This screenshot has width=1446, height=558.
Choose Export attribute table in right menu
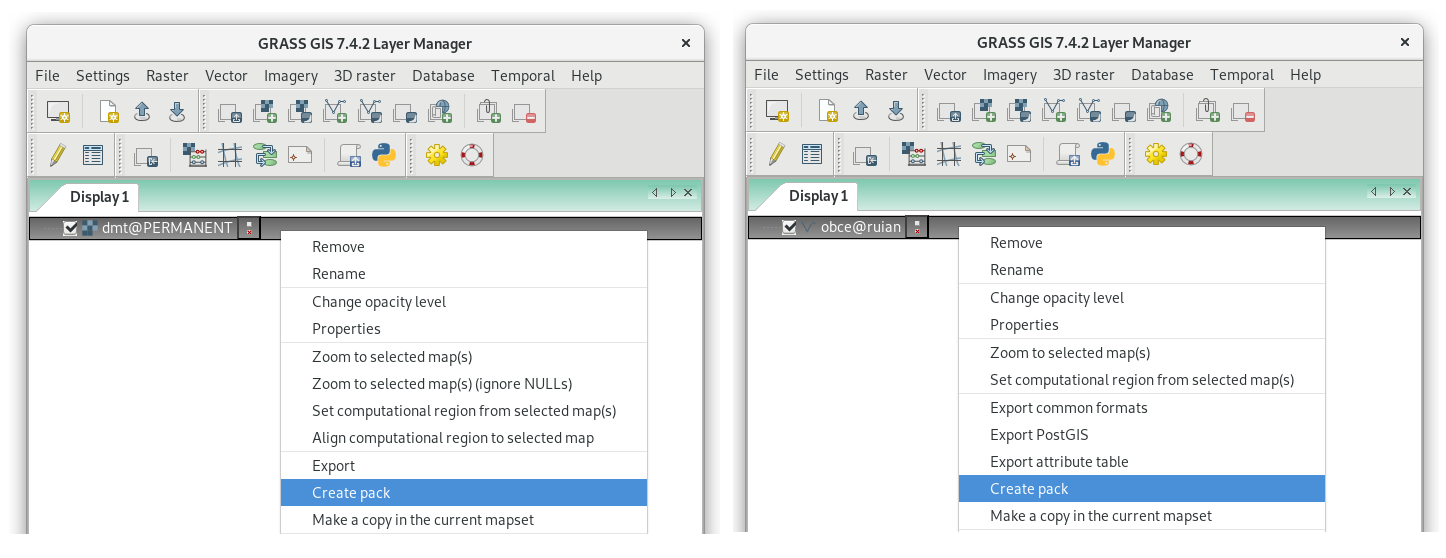1142,462
